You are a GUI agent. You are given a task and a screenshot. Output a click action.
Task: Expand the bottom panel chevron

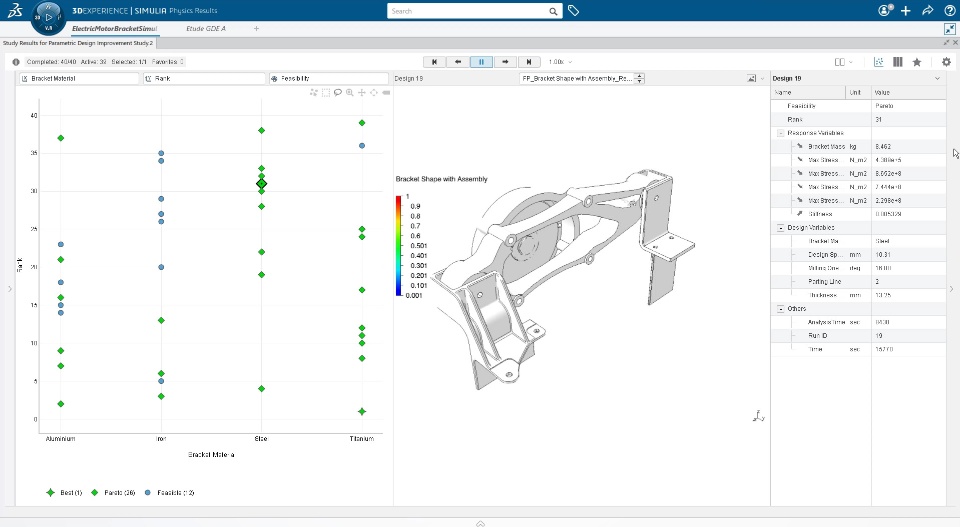pyautogui.click(x=481, y=523)
